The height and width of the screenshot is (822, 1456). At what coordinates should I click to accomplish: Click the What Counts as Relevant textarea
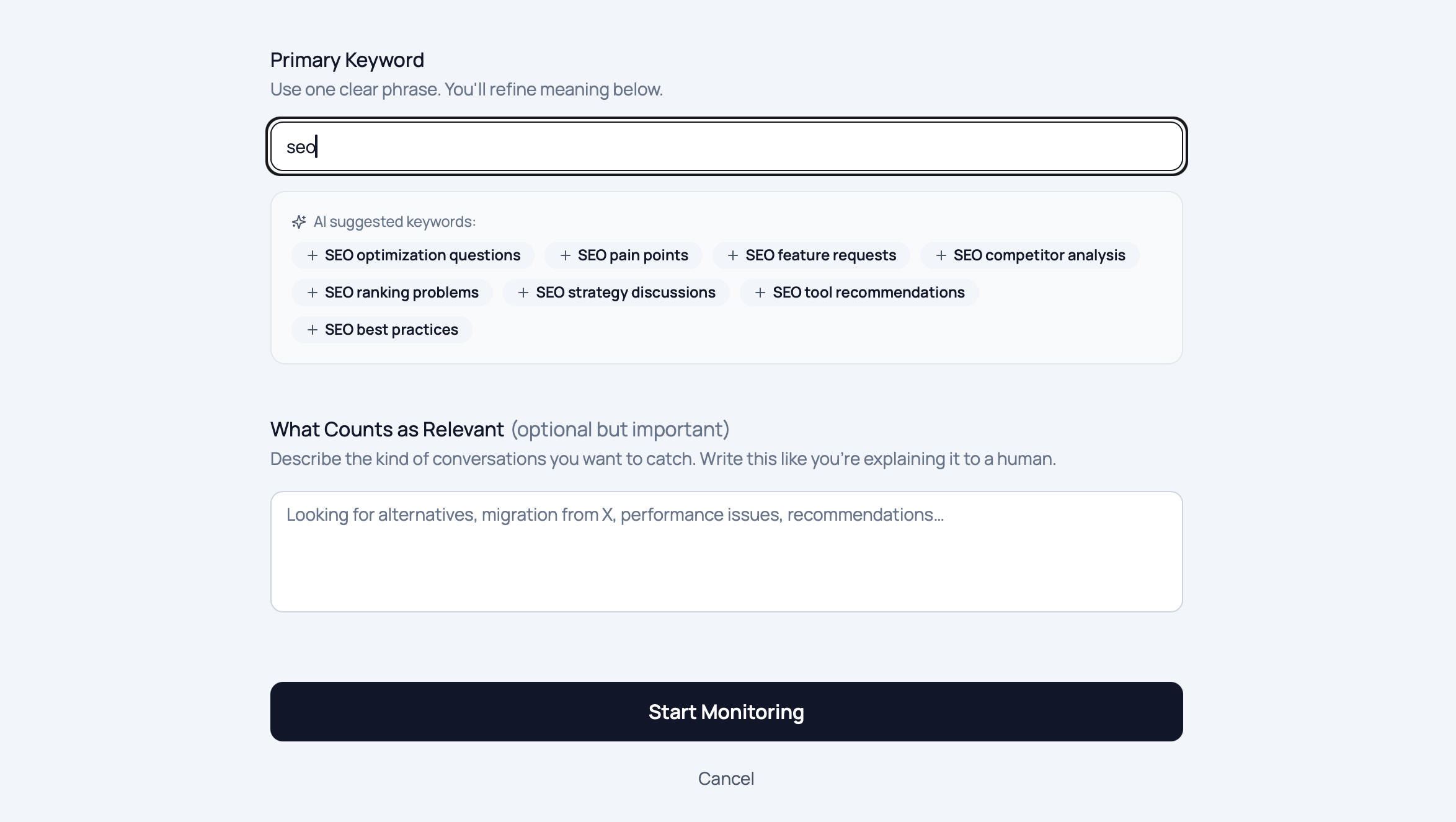pos(726,552)
